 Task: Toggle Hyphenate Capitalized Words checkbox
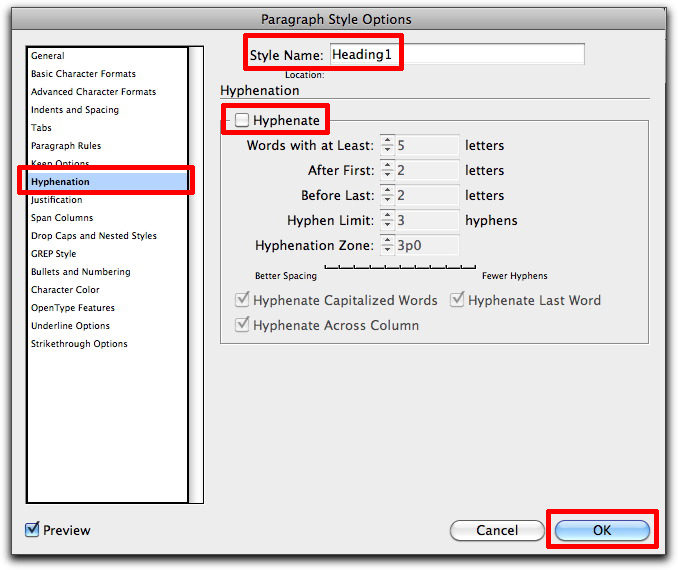point(242,299)
